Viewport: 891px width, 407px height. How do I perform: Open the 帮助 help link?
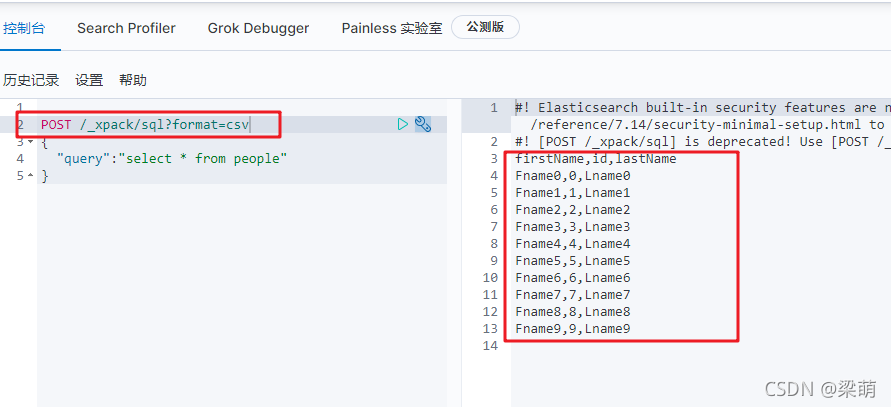click(133, 80)
